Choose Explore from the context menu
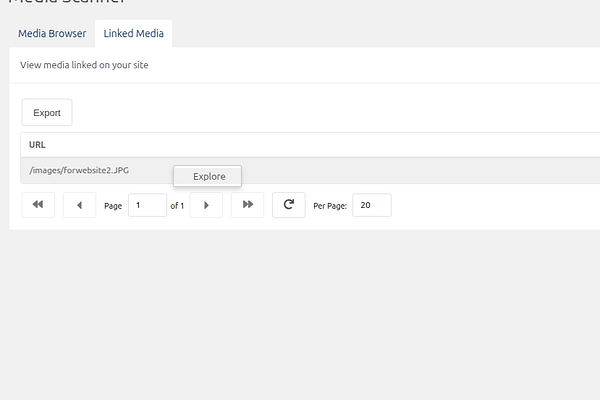 click(x=207, y=176)
